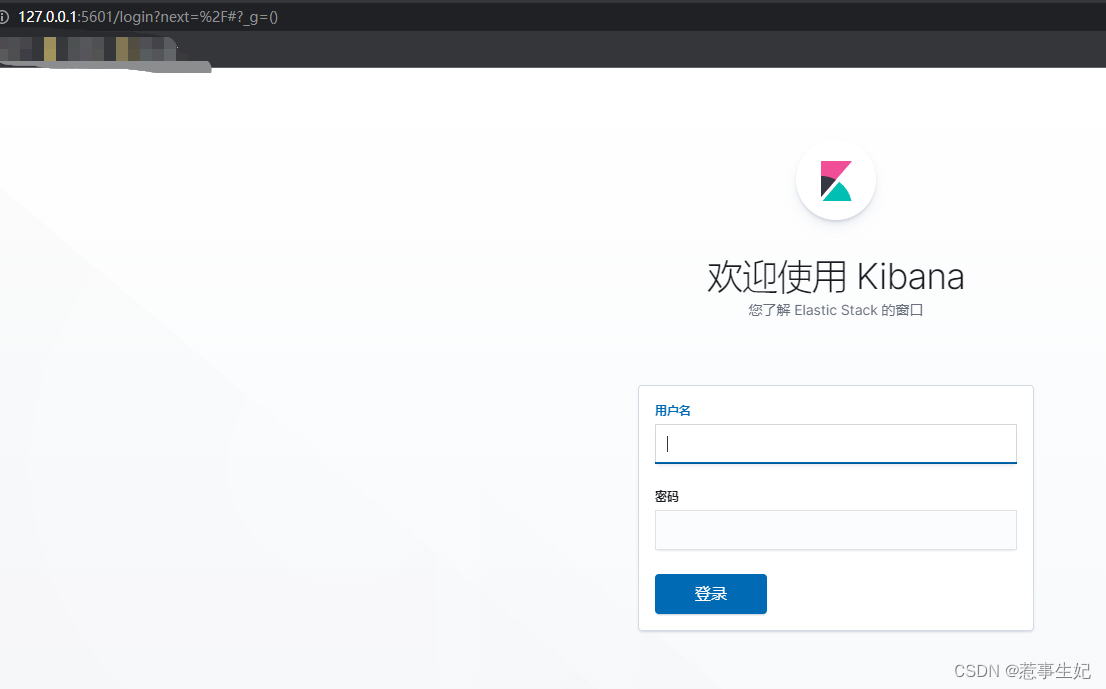Viewport: 1106px width, 689px height.
Task: Click the Elastic Stack subtitle text
Action: [836, 310]
